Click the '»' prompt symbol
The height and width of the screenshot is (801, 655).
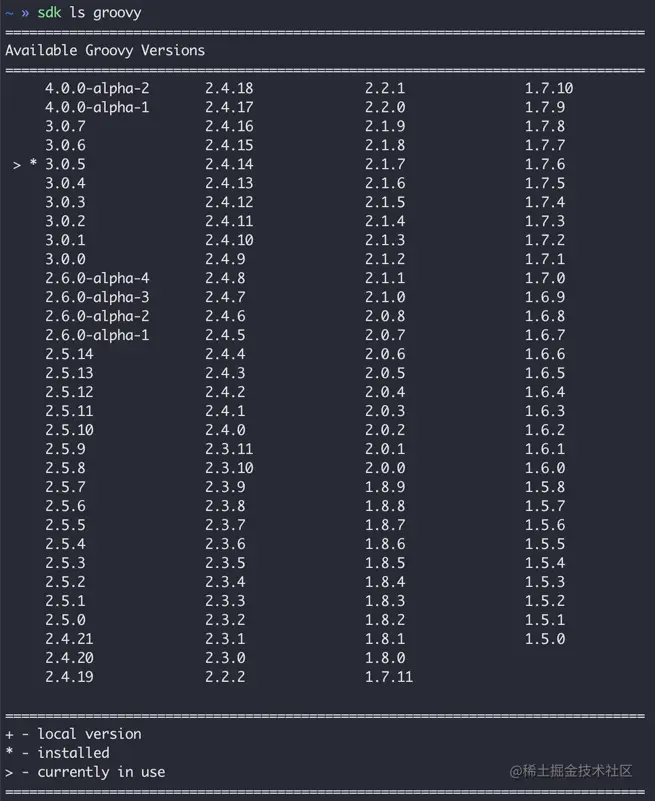(x=25, y=13)
